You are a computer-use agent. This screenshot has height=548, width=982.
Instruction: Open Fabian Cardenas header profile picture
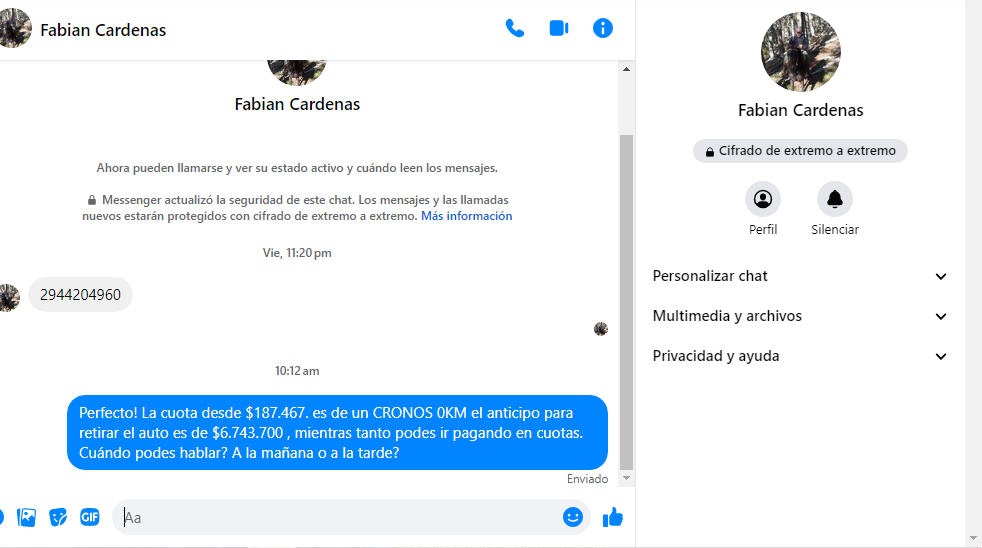pyautogui.click(x=14, y=28)
